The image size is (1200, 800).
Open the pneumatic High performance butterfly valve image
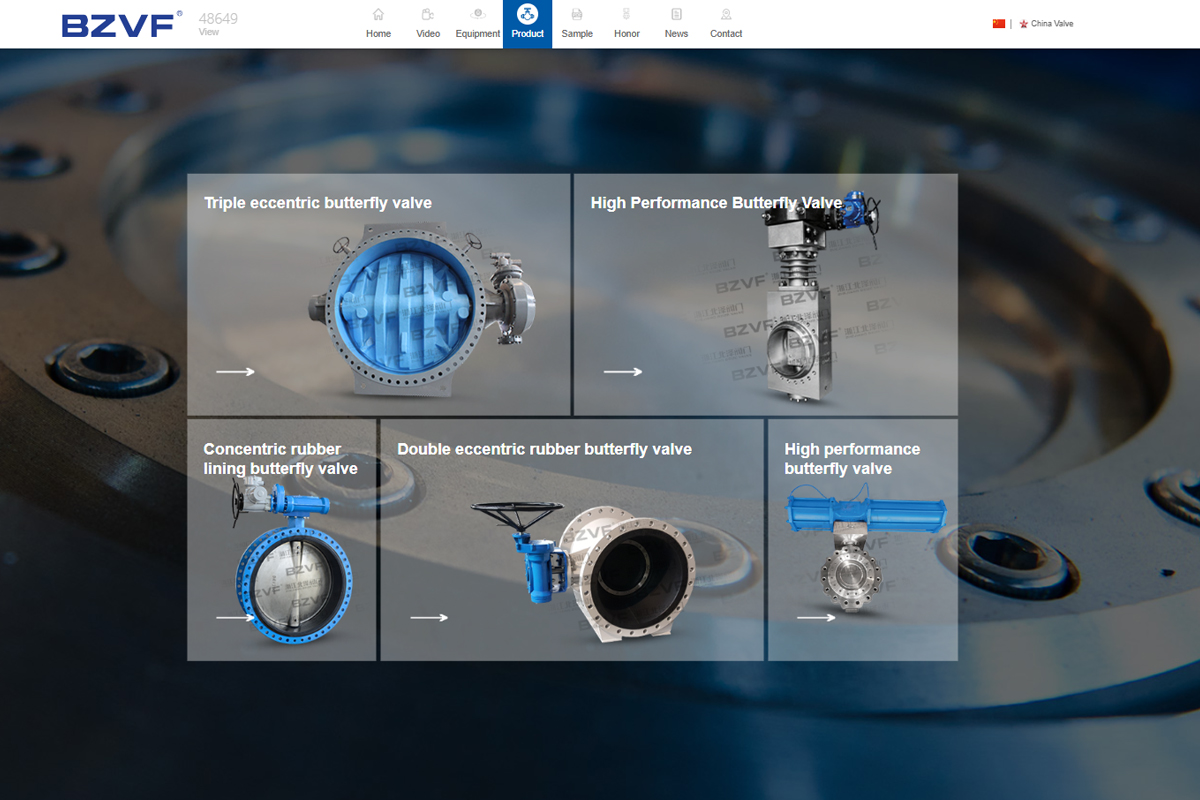point(860,550)
